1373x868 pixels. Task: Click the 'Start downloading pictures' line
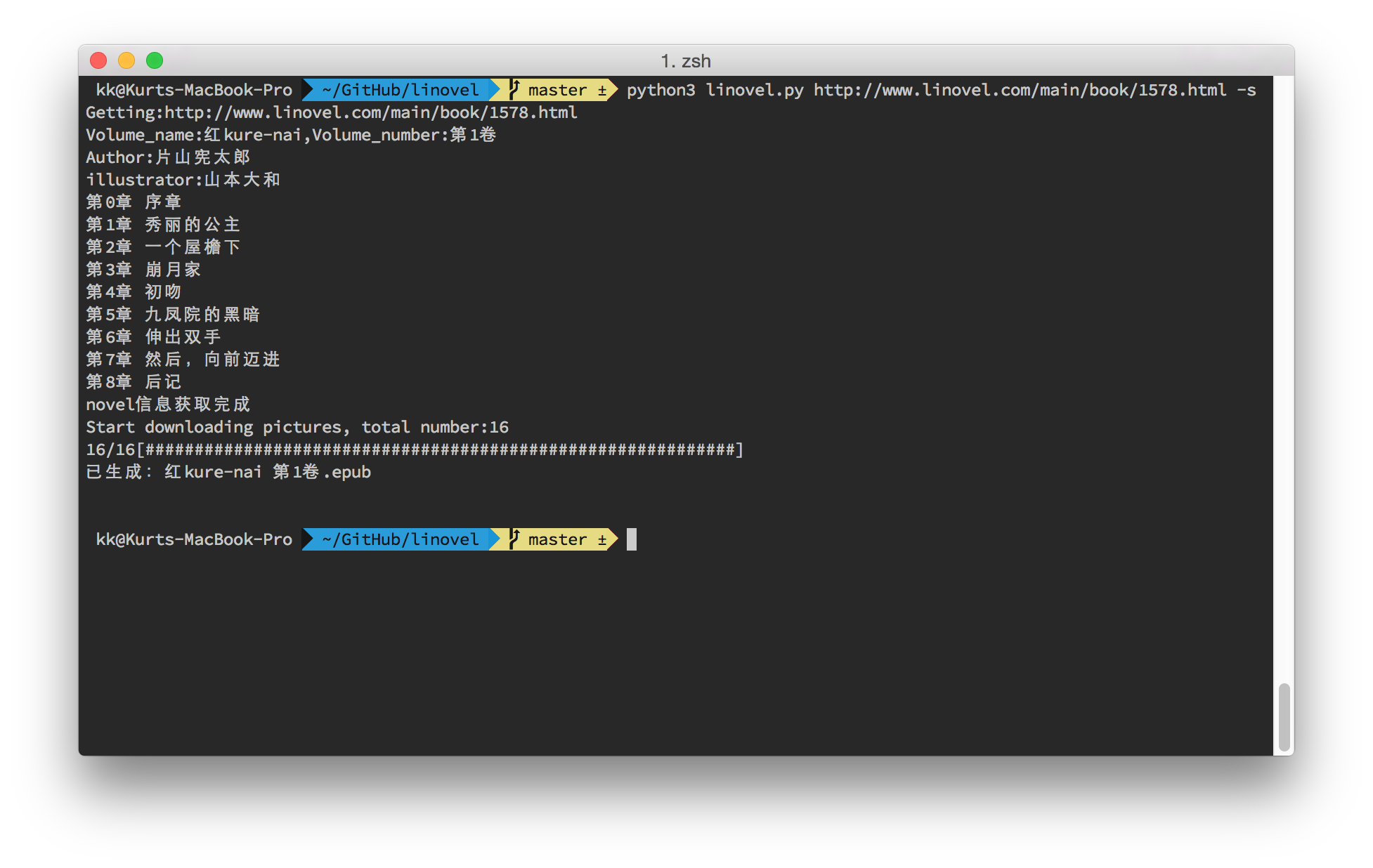coord(297,427)
